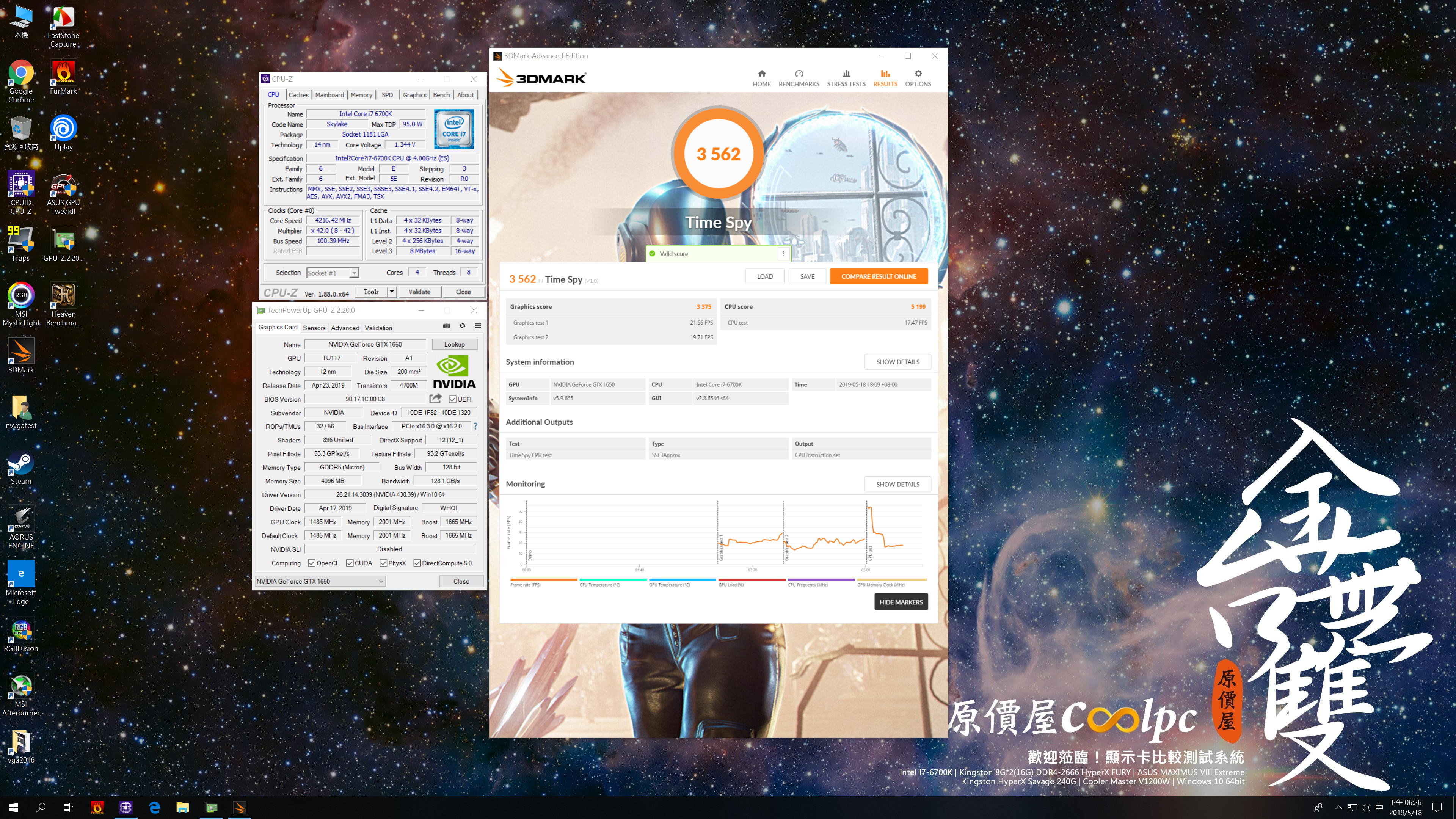Open the CPU-Z Tools dropdown arrow
Screen dimensions: 1456x819
coord(392,292)
